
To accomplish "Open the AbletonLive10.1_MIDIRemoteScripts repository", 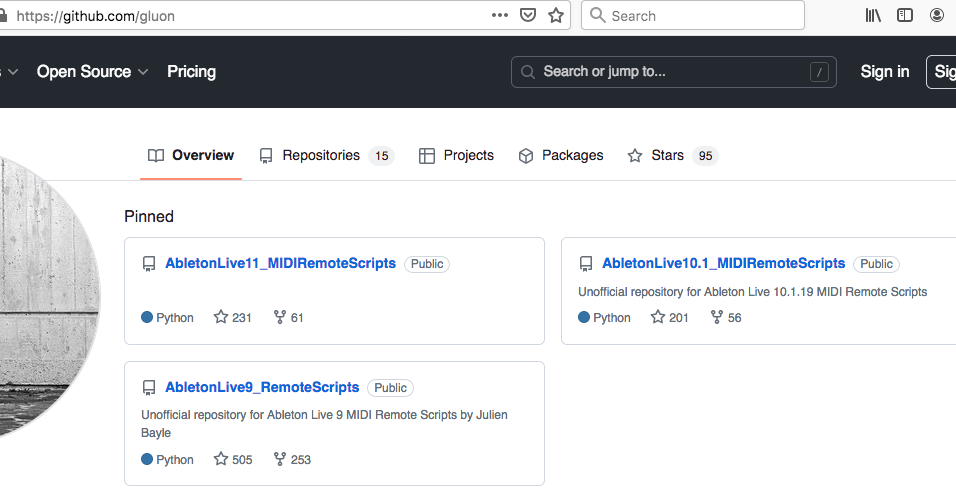I will 724,263.
